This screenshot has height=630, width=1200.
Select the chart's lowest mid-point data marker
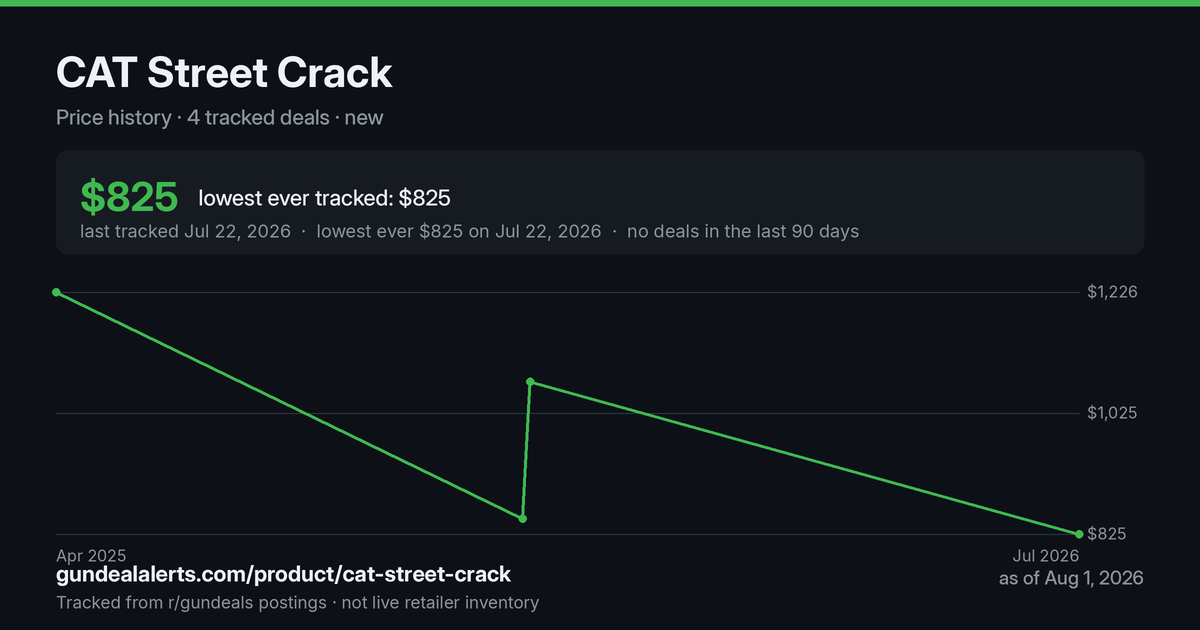tap(522, 518)
